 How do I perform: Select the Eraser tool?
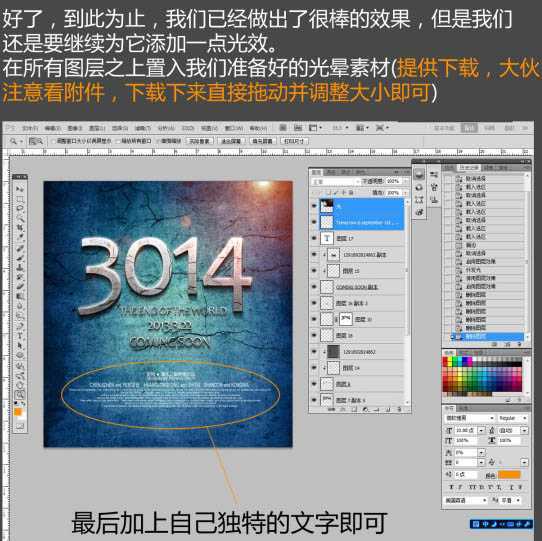click(20, 287)
